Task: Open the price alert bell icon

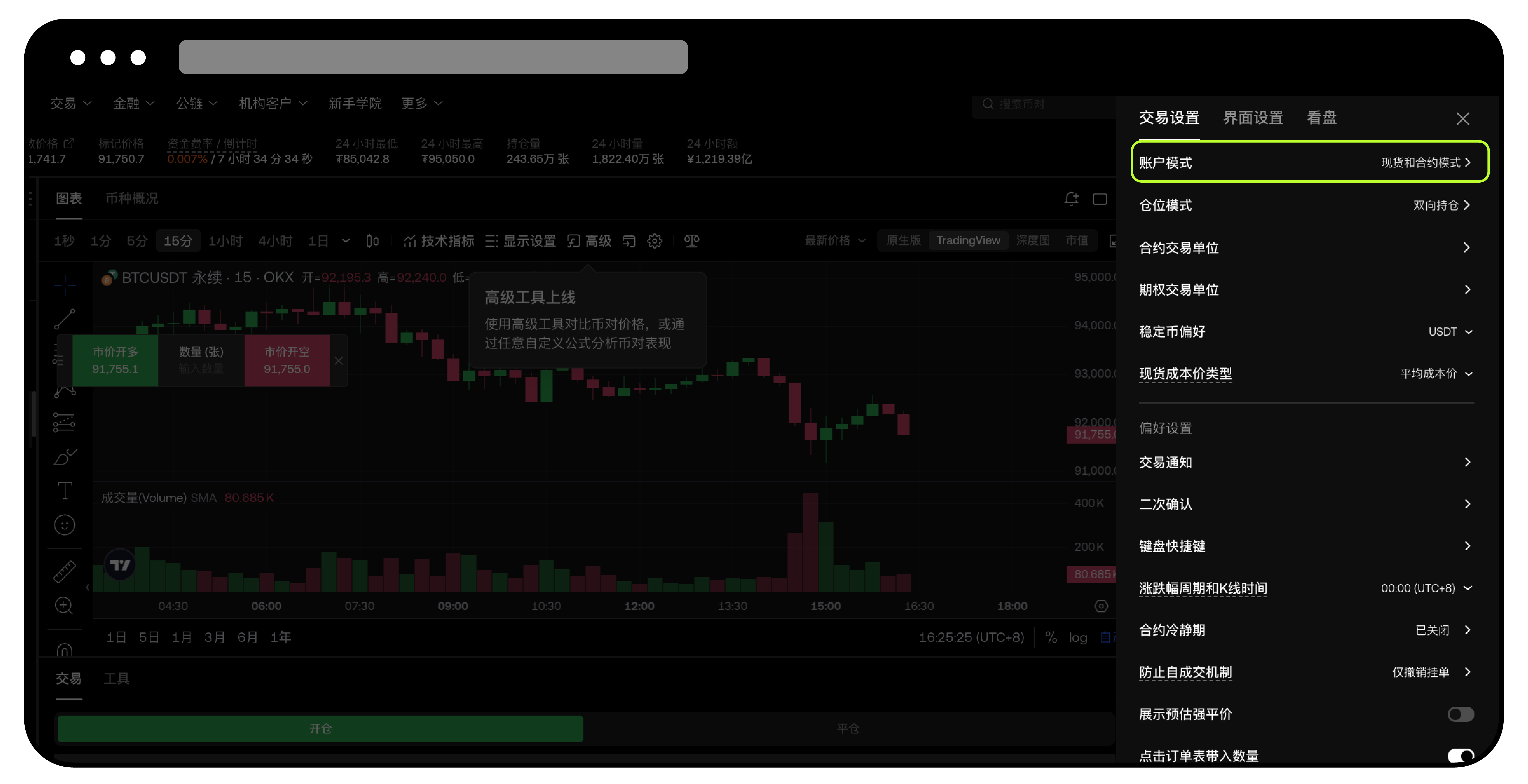Action: (x=1071, y=199)
